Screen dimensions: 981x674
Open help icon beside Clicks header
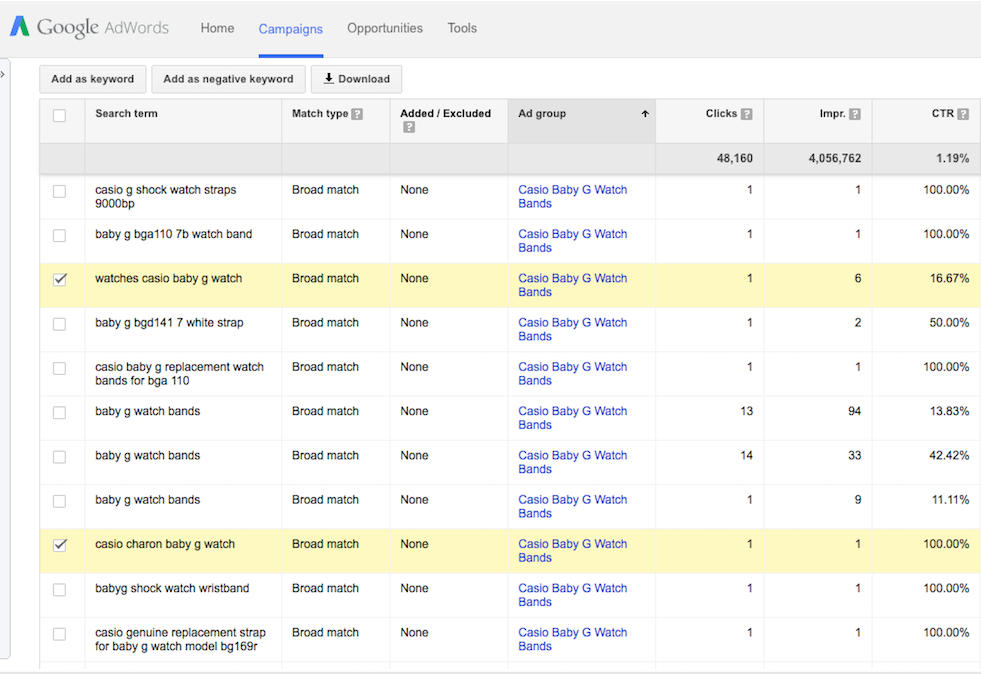coord(746,114)
